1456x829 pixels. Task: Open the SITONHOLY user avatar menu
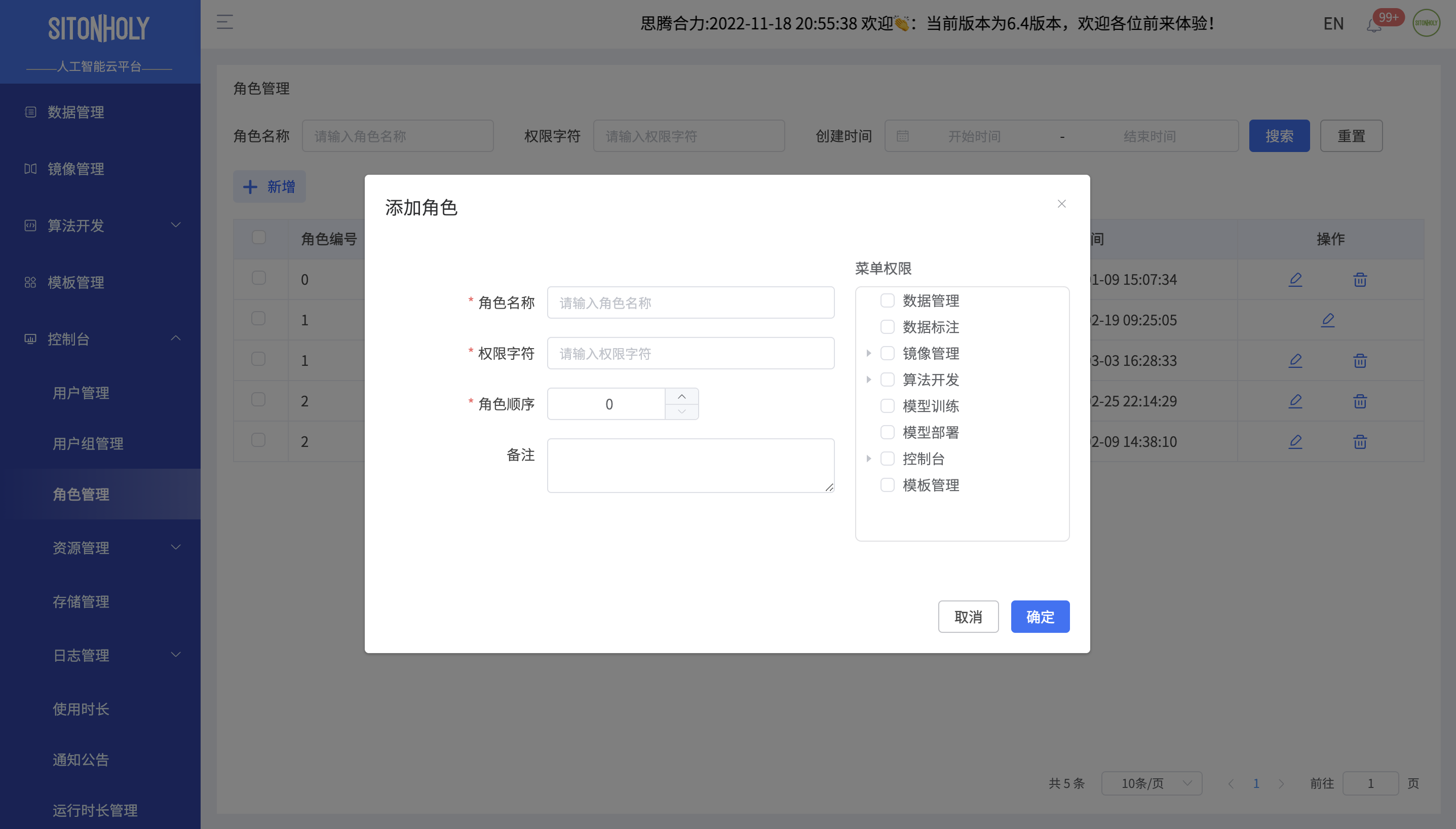point(1427,23)
